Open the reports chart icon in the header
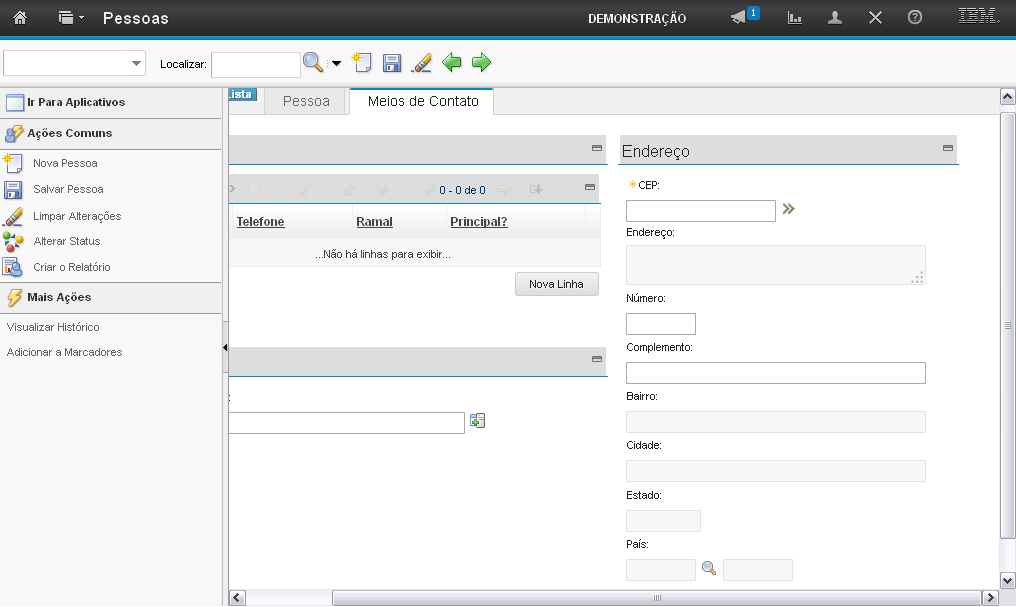The image size is (1016, 607). point(795,18)
